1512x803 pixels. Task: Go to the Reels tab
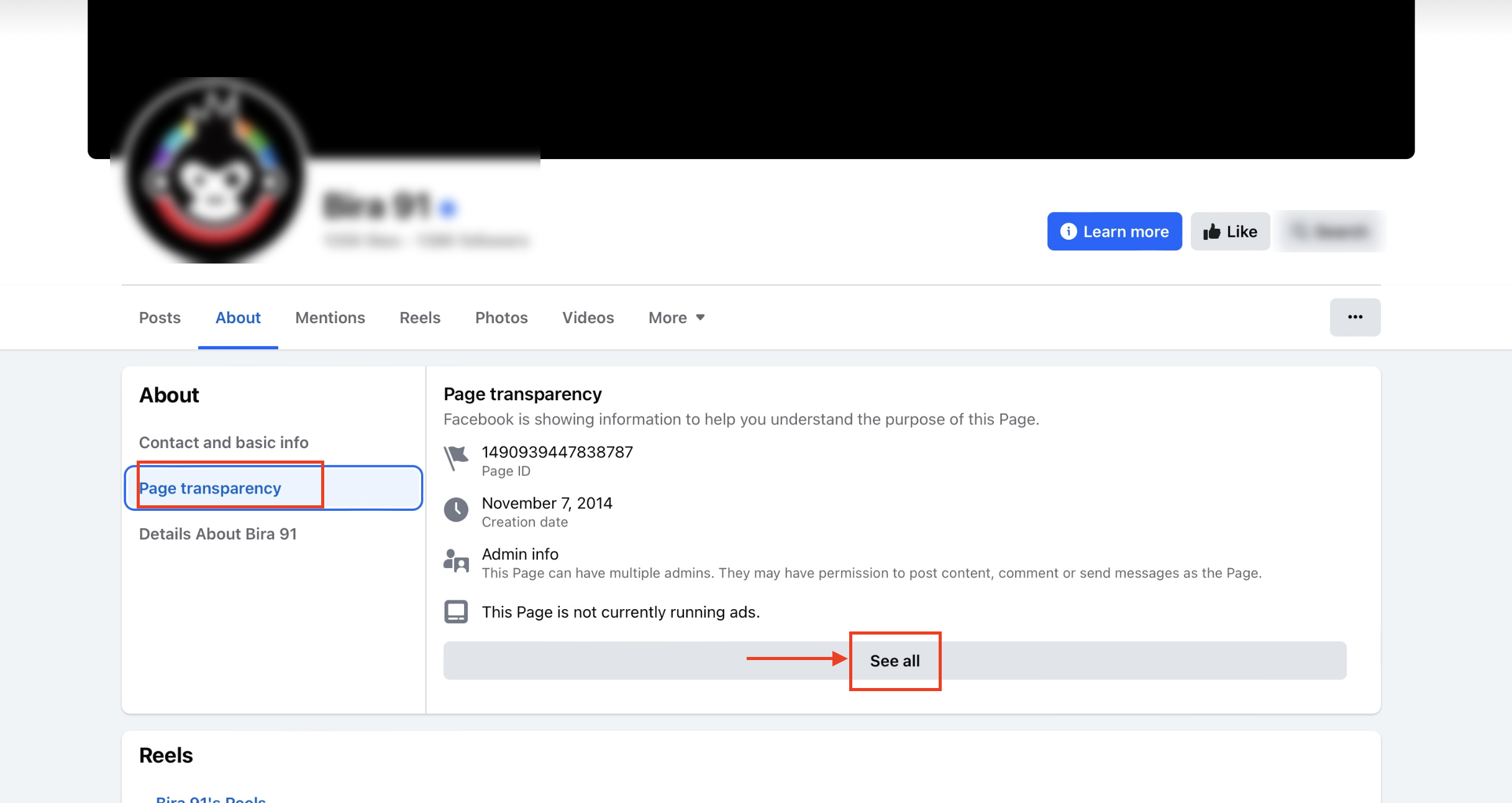click(x=420, y=318)
